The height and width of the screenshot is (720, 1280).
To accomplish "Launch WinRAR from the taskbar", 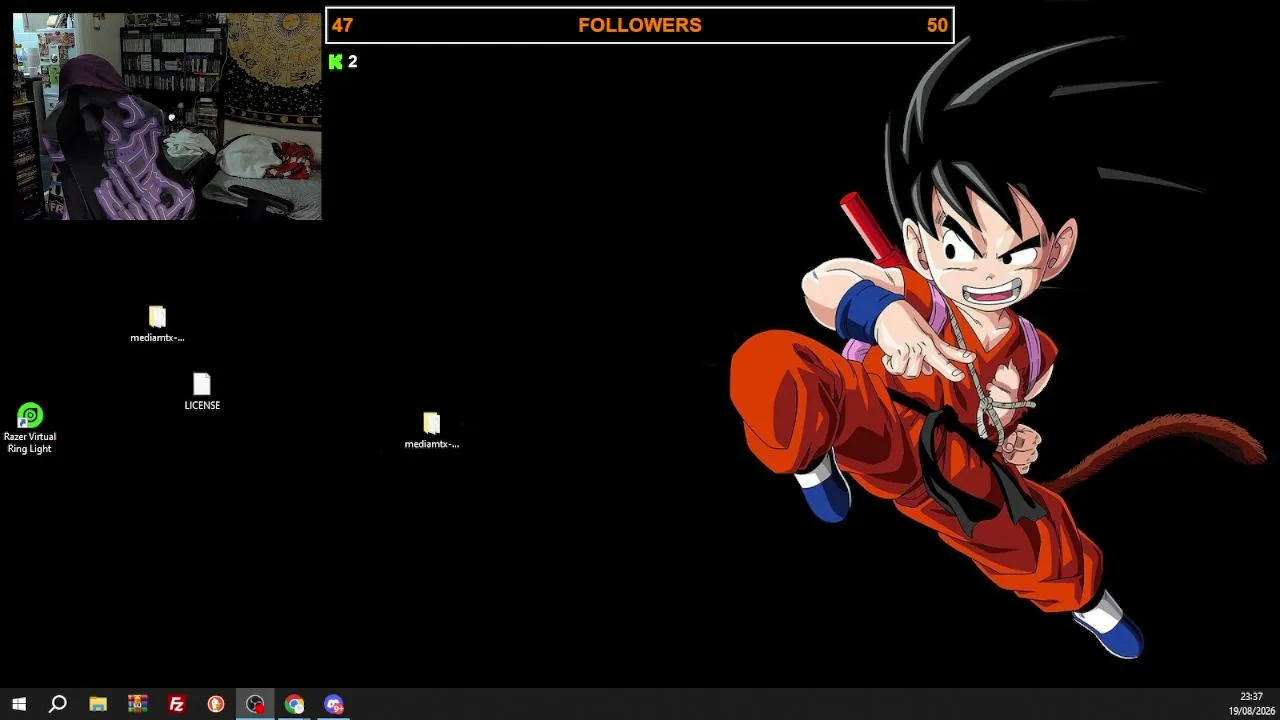I will 137,704.
